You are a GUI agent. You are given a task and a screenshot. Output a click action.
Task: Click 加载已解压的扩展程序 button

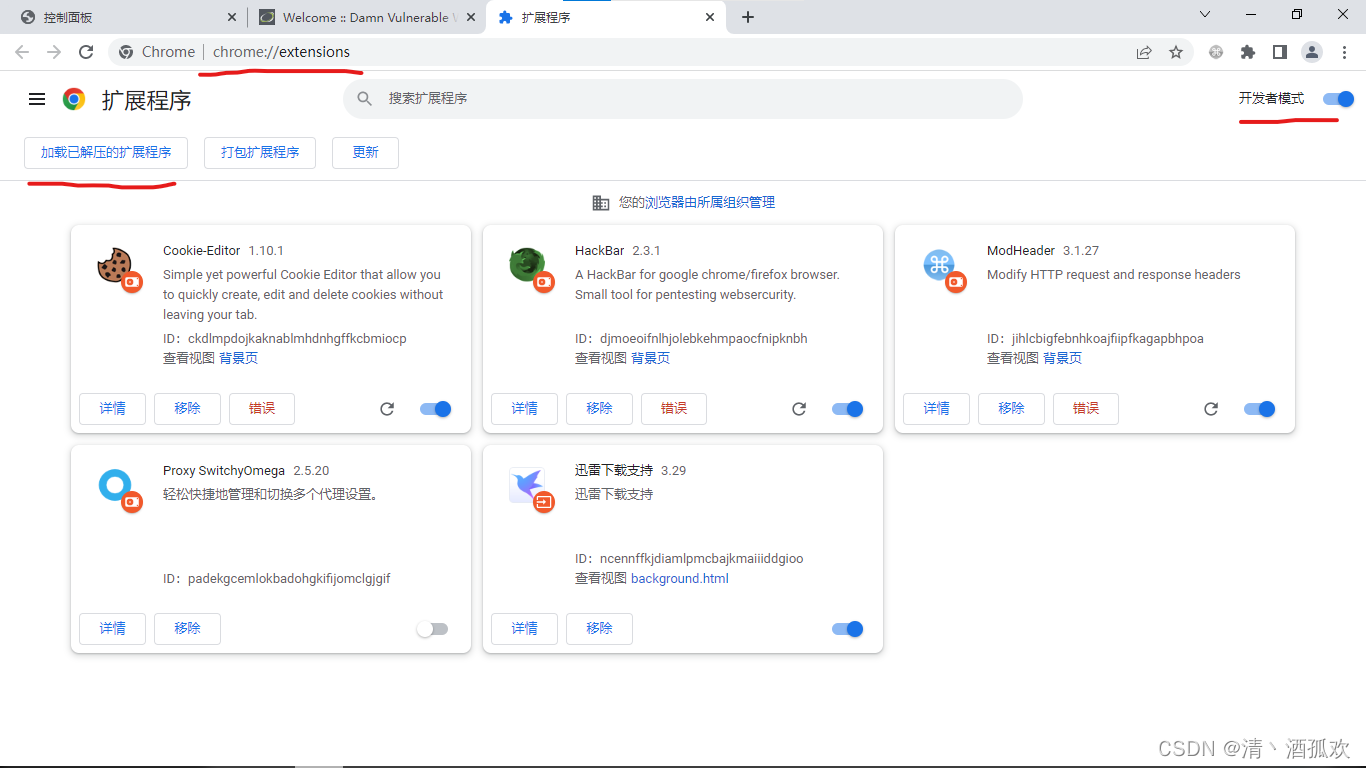point(106,153)
